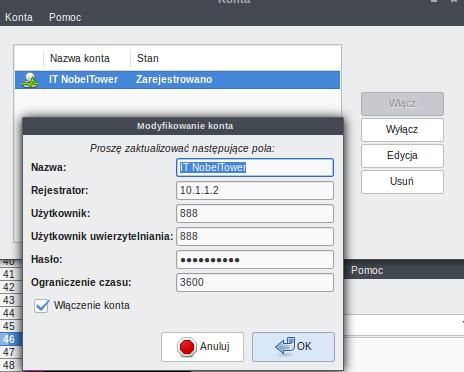Focus the Użytkownik uwierzytelniania field
Screen dimensions: 464x372
(x=255, y=236)
